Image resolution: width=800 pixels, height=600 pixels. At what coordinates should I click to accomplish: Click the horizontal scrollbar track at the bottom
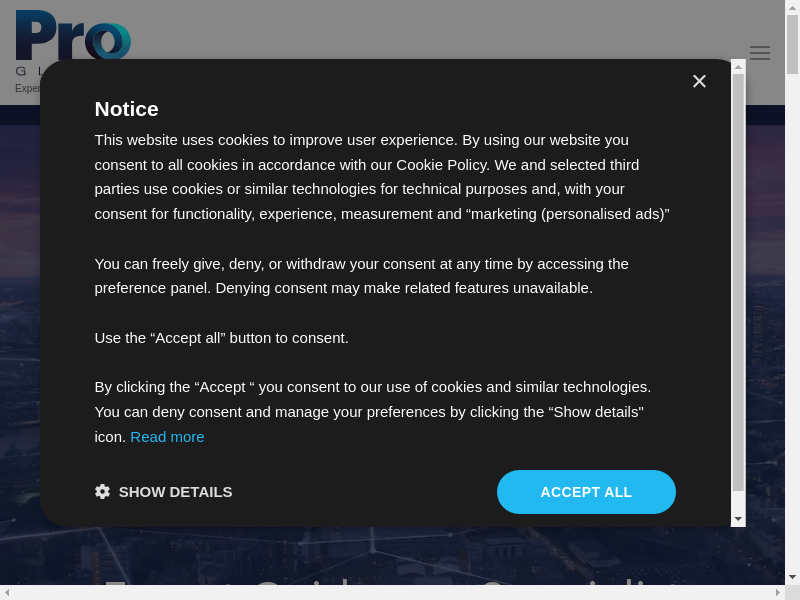pyautogui.click(x=400, y=592)
